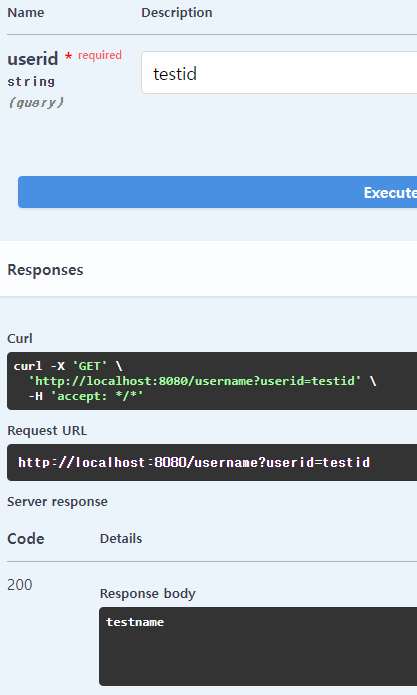
Task: Click the Response body label
Action: (148, 593)
